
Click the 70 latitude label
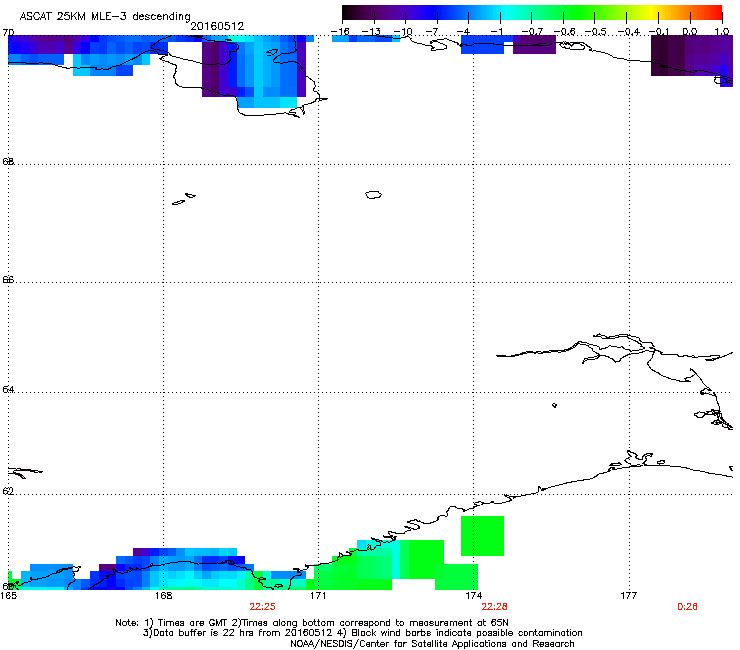8,33
